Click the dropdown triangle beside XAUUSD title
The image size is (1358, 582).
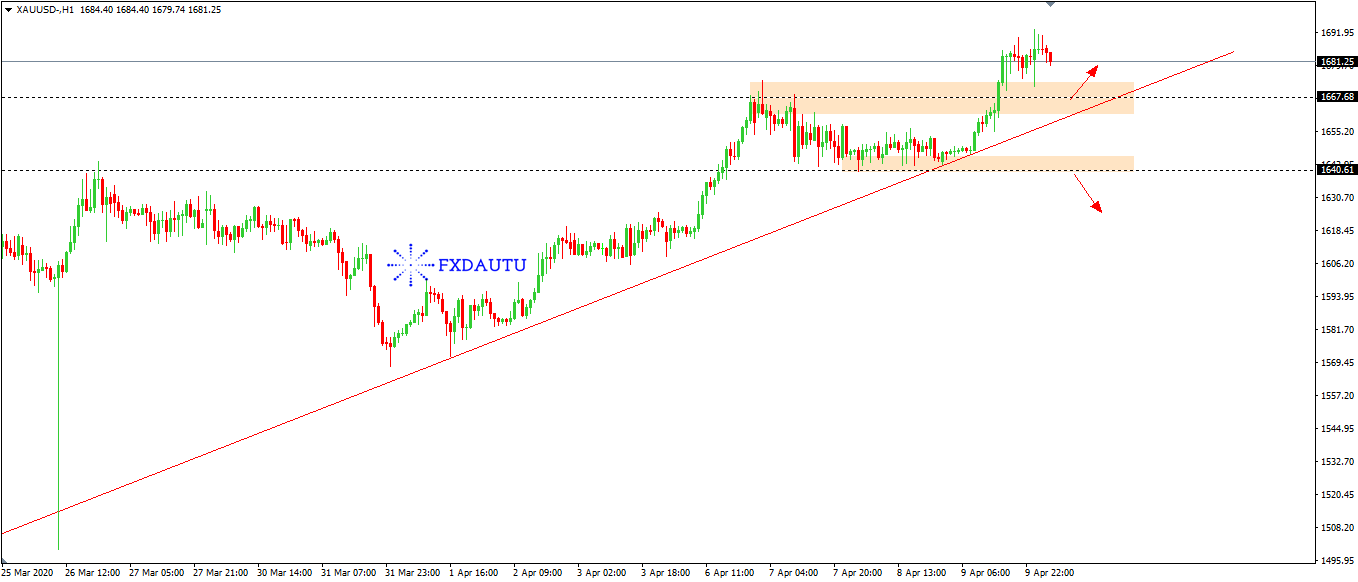(x=8, y=9)
